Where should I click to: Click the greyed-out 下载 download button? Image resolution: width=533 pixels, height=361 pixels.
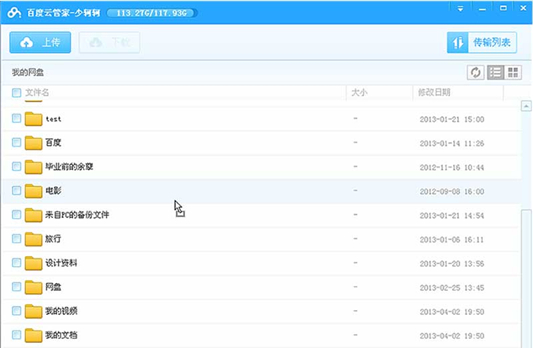(x=109, y=42)
